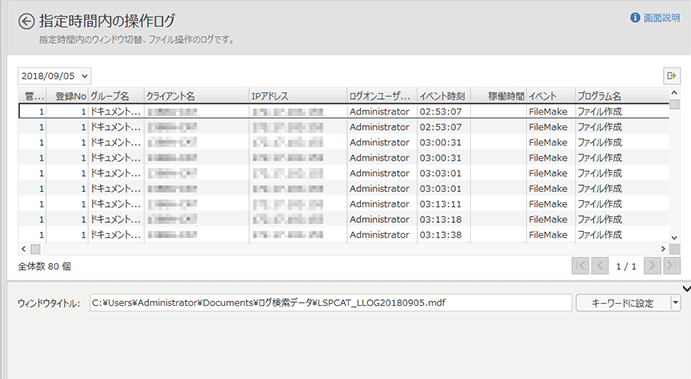Jump to the last page of results
Image resolution: width=691 pixels, height=379 pixels.
[x=672, y=266]
